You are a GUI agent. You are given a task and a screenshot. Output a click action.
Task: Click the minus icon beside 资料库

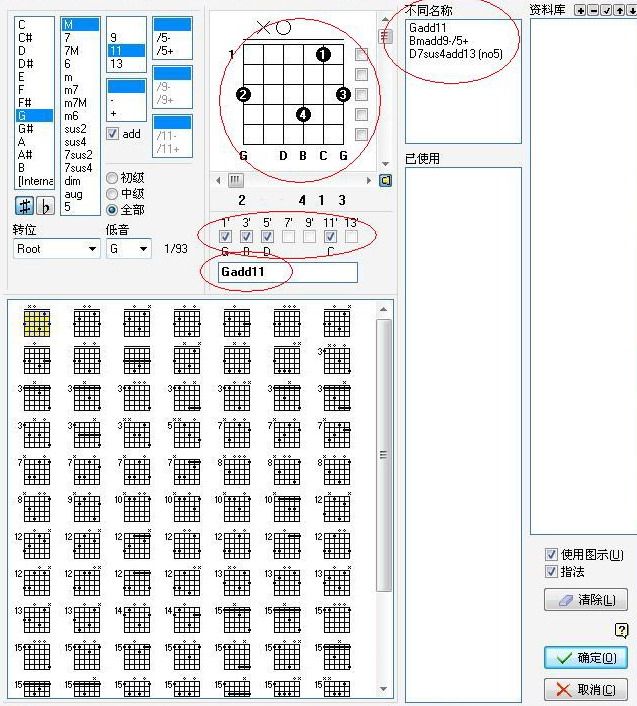593,10
